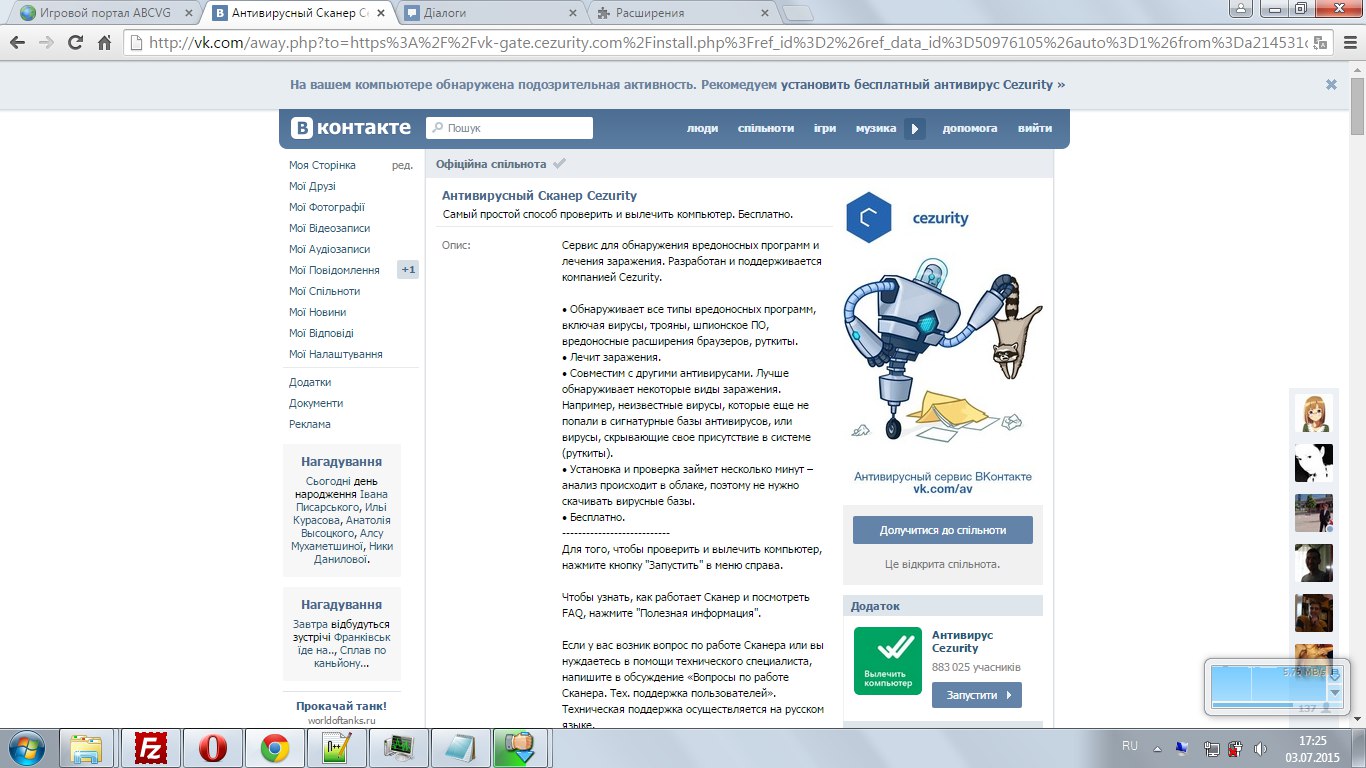Dismiss the antivirus notification bar
The image size is (1366, 768).
[1331, 85]
